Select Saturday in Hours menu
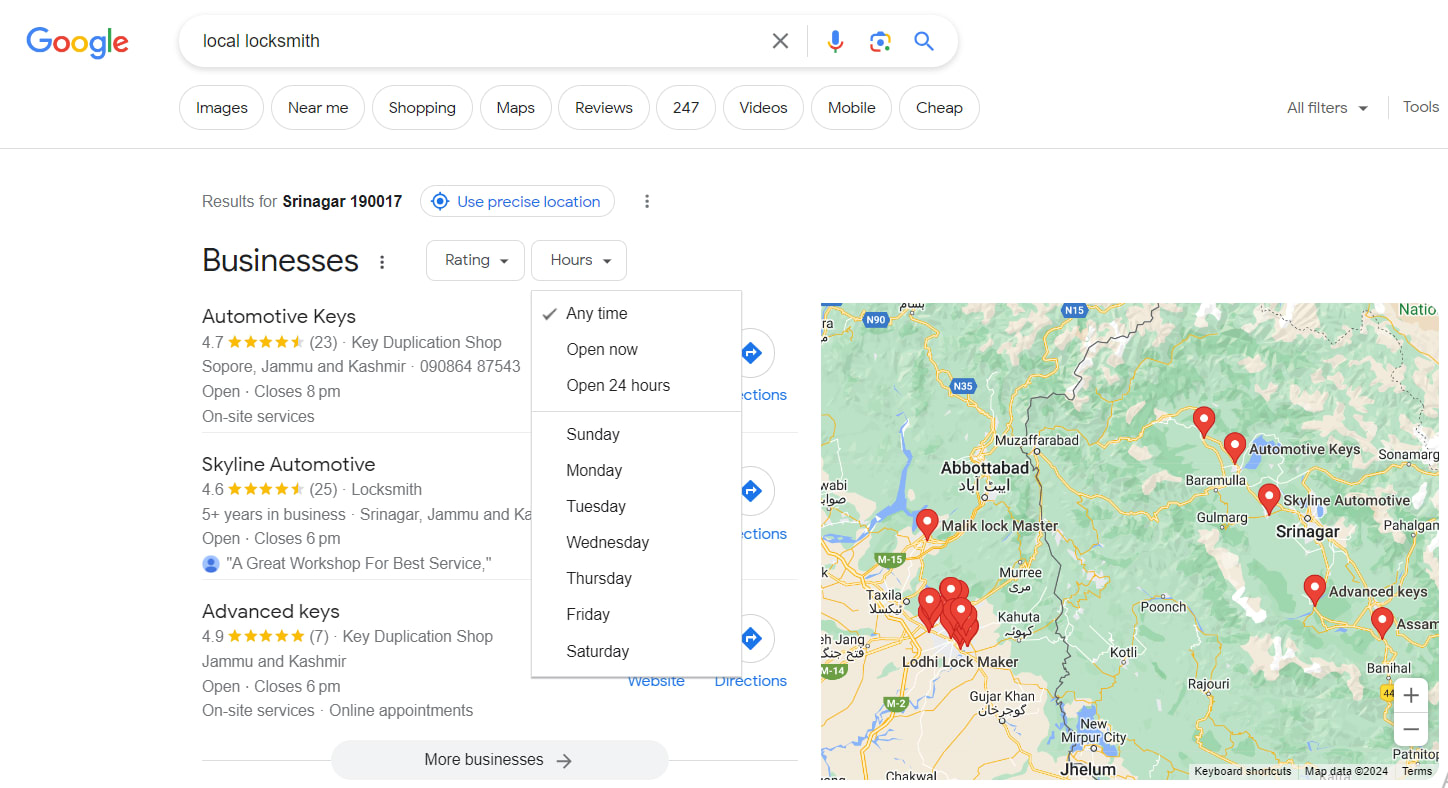 click(636, 651)
